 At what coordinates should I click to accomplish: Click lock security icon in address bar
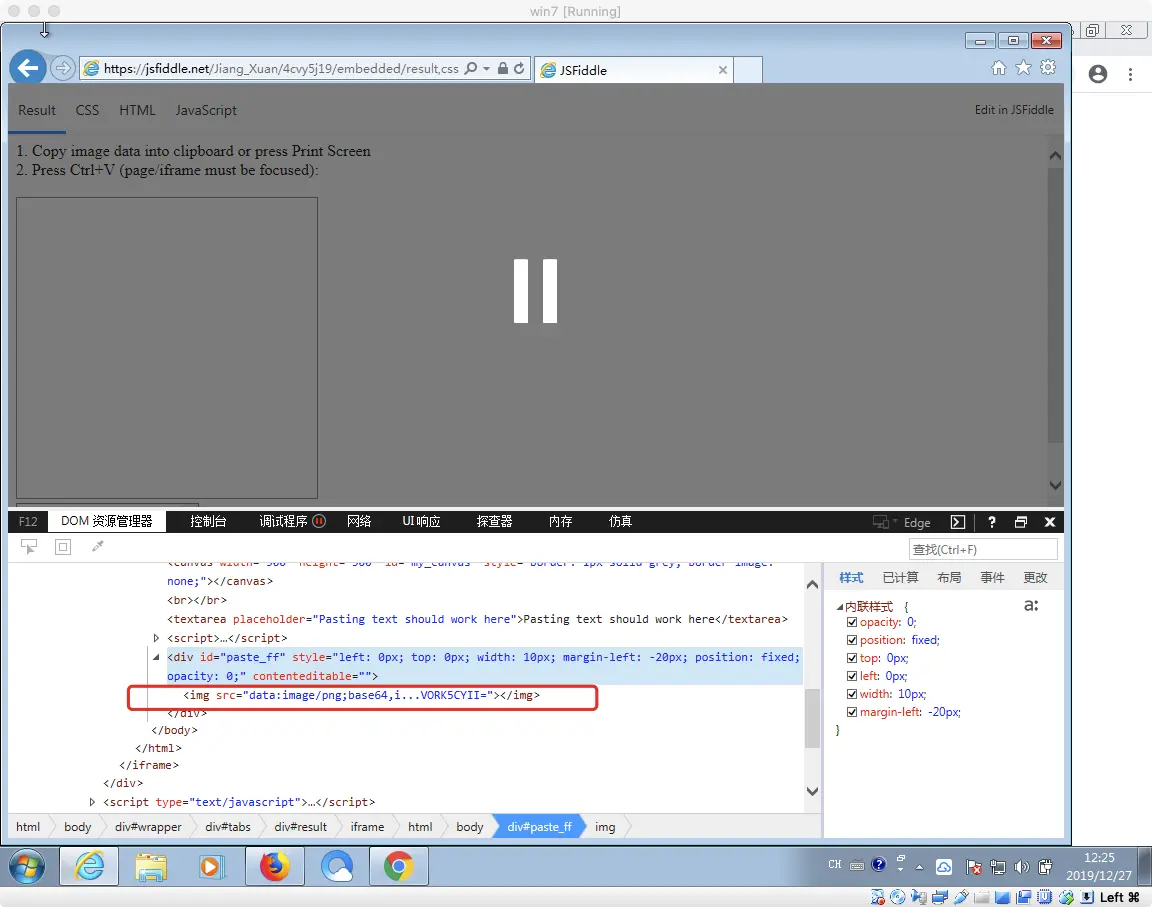click(503, 68)
